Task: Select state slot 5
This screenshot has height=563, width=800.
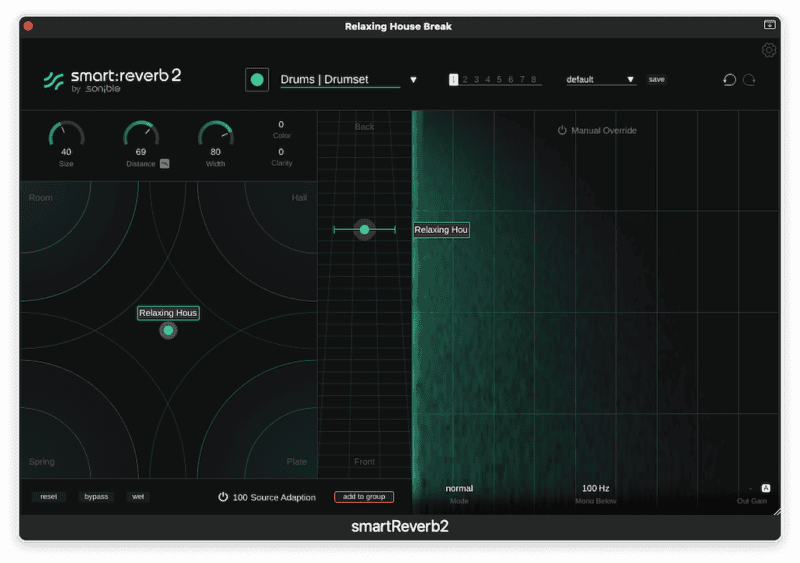Action: pyautogui.click(x=499, y=80)
